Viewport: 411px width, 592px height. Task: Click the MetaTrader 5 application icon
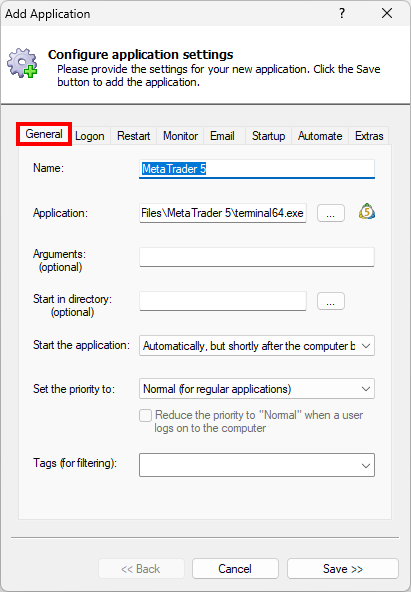coord(366,212)
